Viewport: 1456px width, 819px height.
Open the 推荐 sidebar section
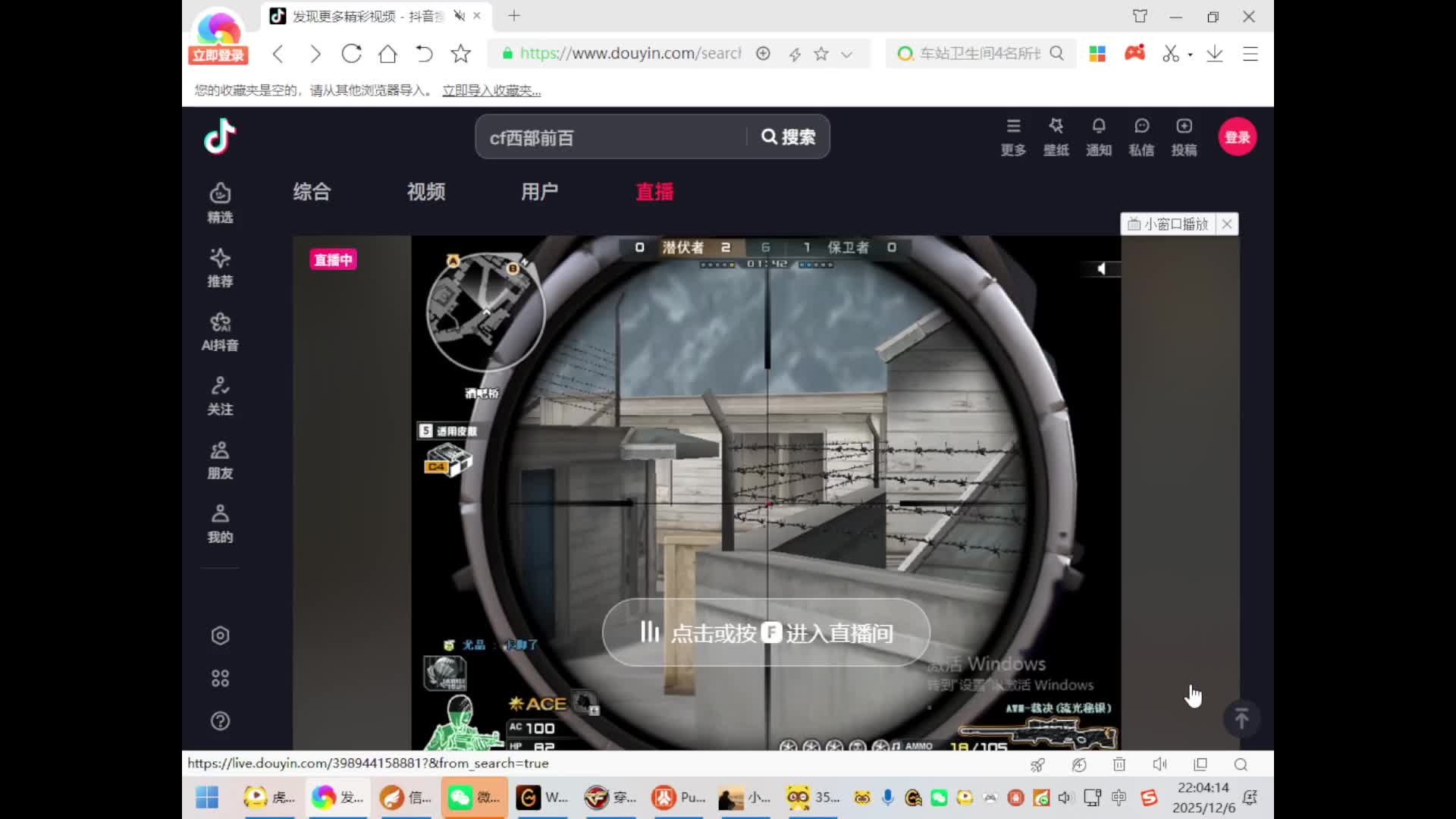[220, 267]
